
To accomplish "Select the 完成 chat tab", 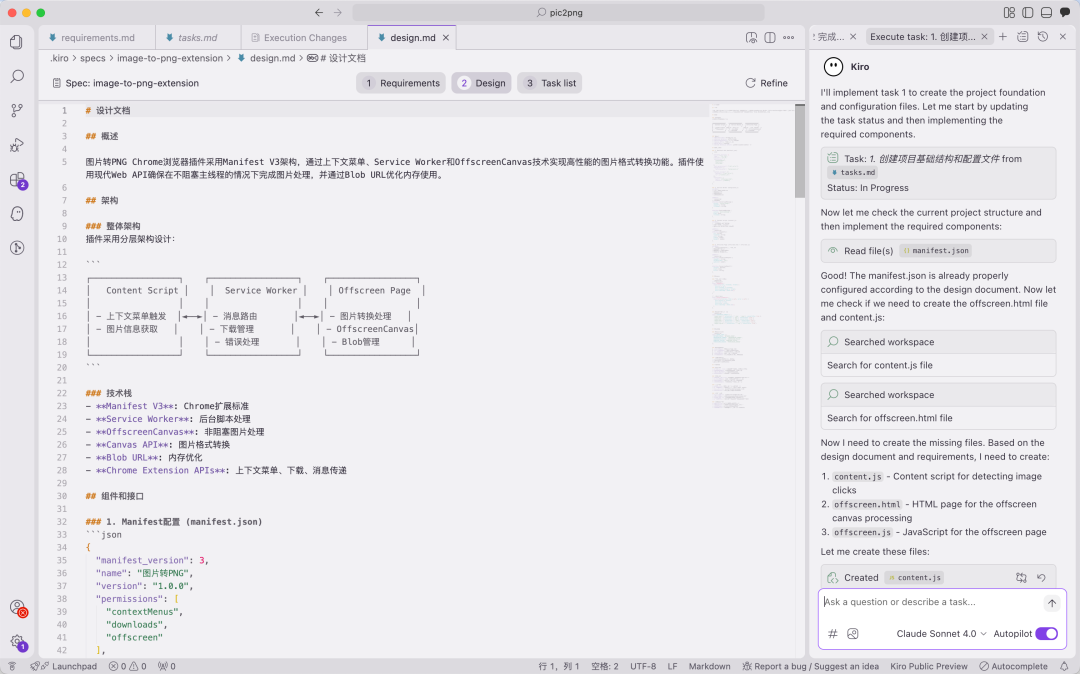I will [829, 36].
